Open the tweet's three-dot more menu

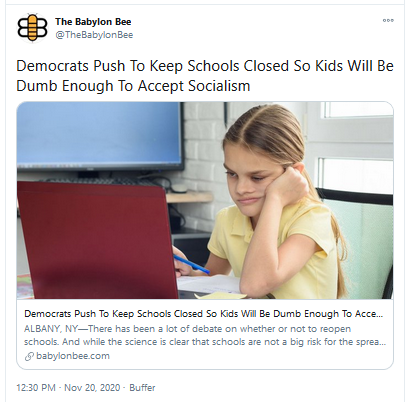pyautogui.click(x=388, y=21)
